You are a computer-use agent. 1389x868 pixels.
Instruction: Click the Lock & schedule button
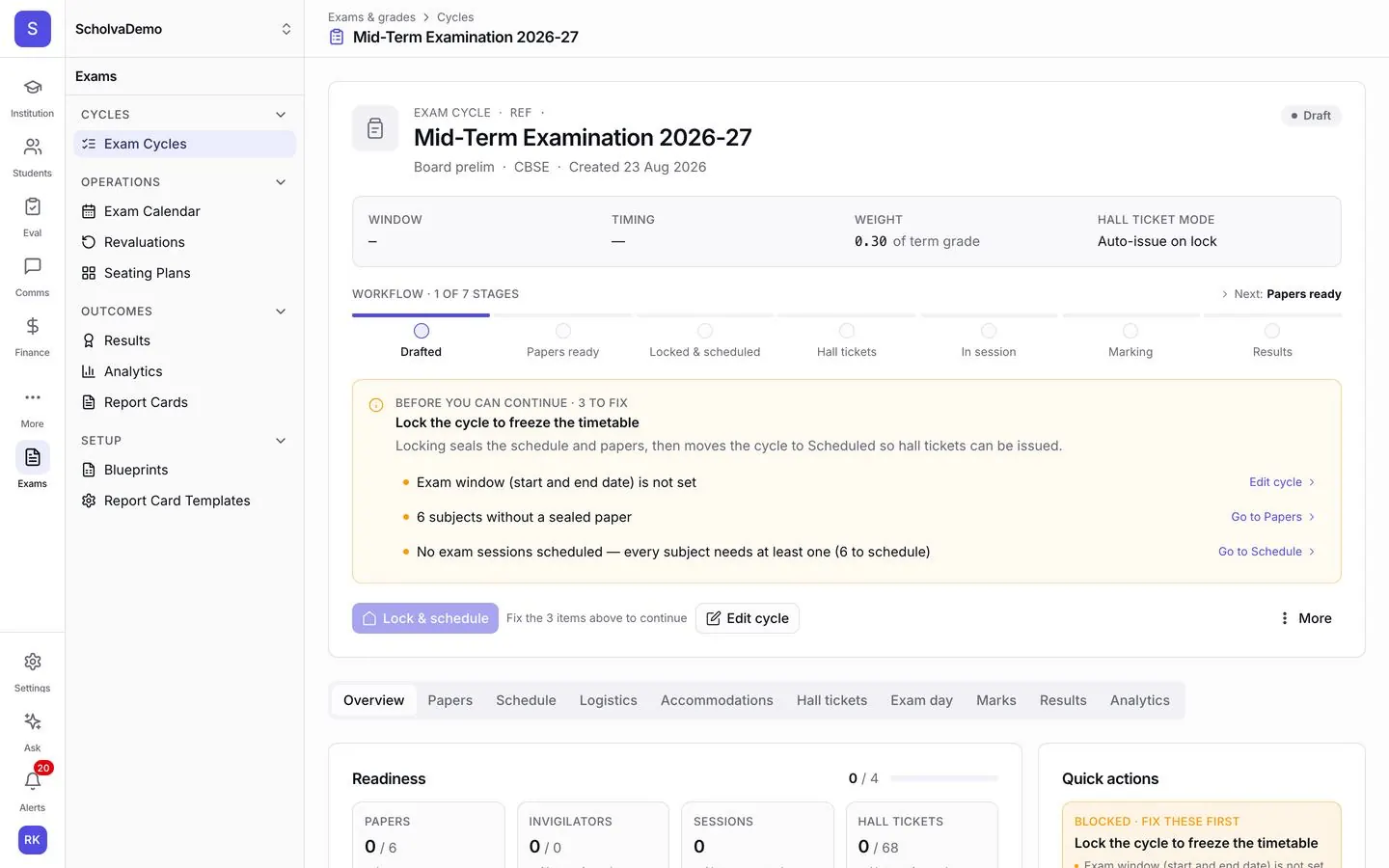(x=425, y=618)
